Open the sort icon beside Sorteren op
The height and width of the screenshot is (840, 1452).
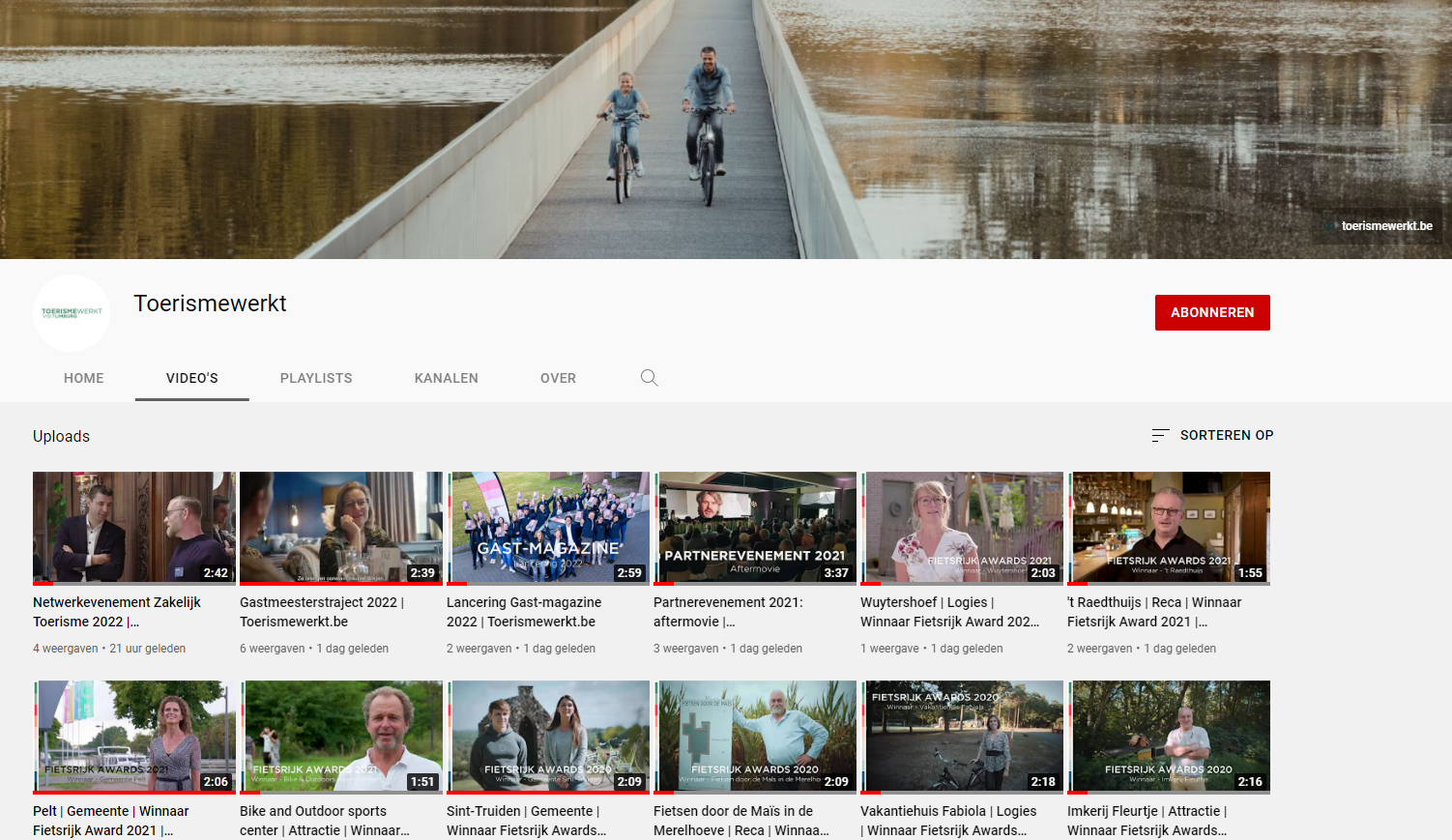tap(1161, 436)
